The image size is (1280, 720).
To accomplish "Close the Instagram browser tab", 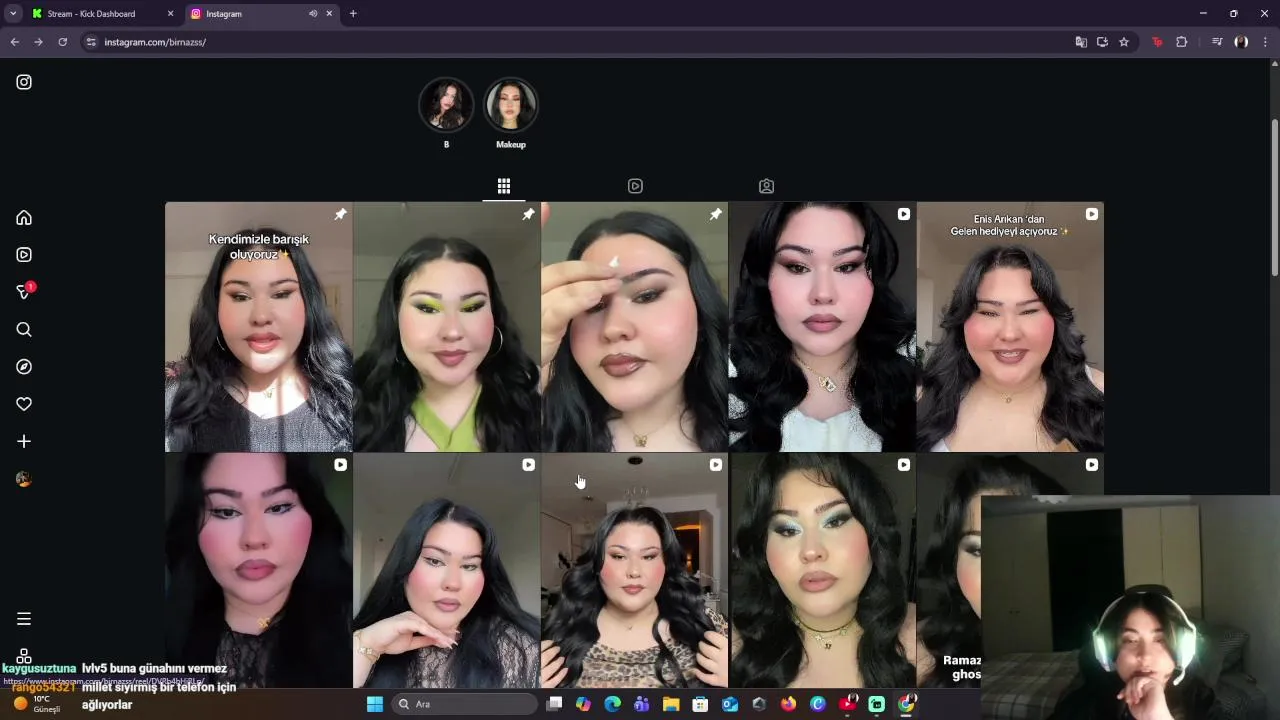I will tap(329, 14).
